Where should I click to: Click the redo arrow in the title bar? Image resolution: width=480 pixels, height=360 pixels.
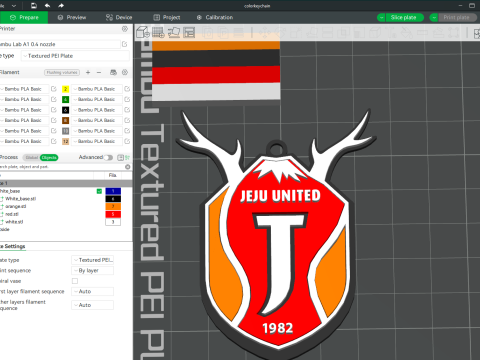click(61, 5)
